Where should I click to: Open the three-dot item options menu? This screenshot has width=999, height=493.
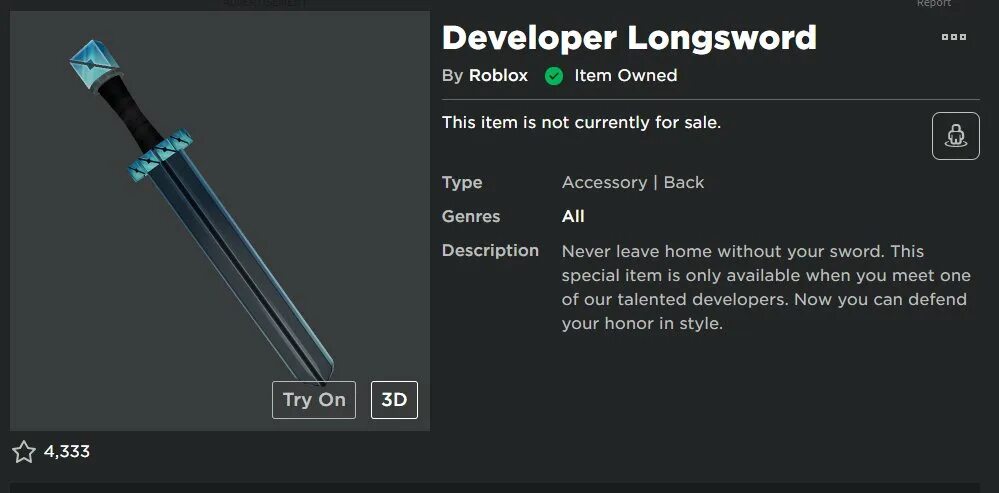[x=954, y=37]
